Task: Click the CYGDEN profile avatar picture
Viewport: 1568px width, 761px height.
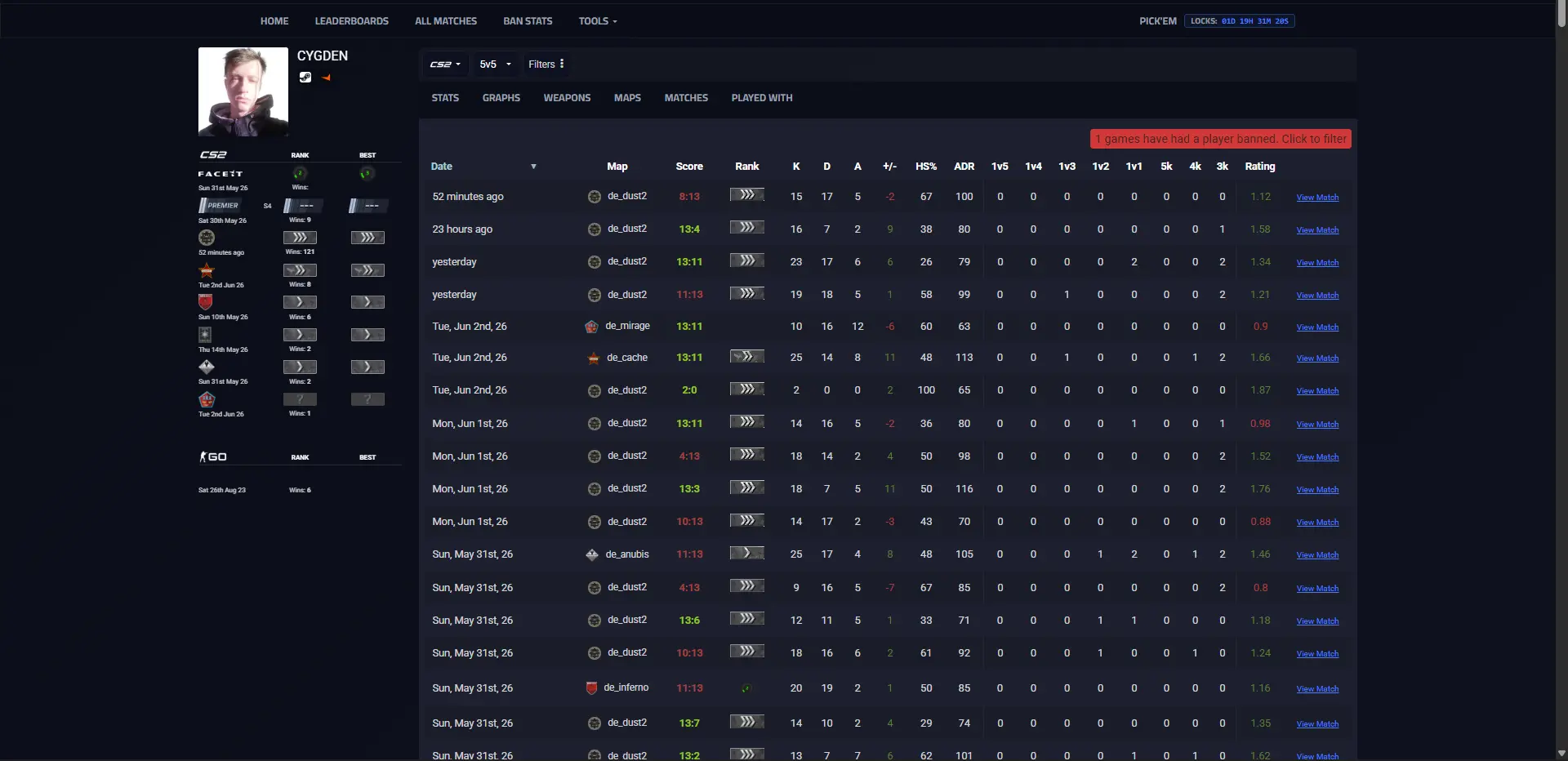Action: click(x=243, y=91)
